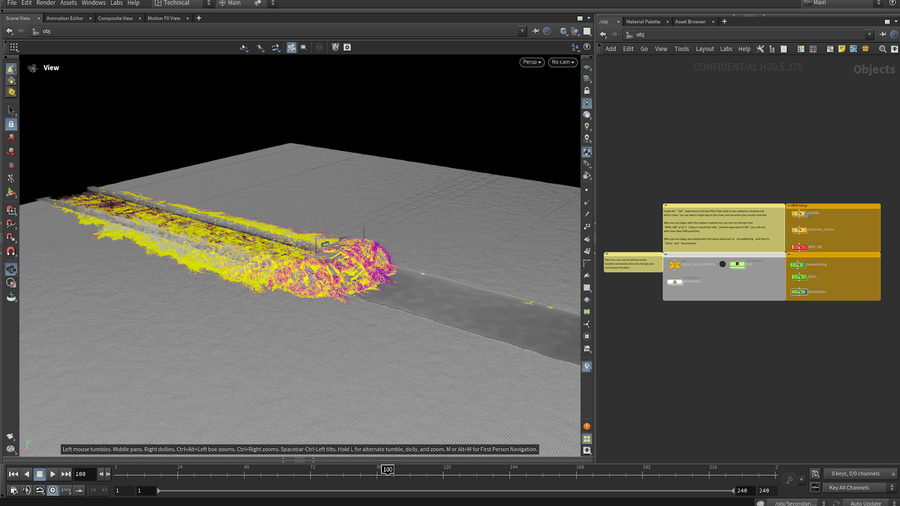
Task: Click the wrench icon in network editor toolbar
Action: [760, 49]
